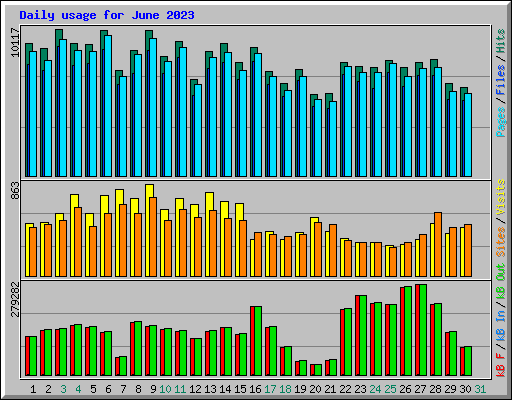The height and width of the screenshot is (400, 512).
Task: Click the kB F legend label
Action: [501, 364]
